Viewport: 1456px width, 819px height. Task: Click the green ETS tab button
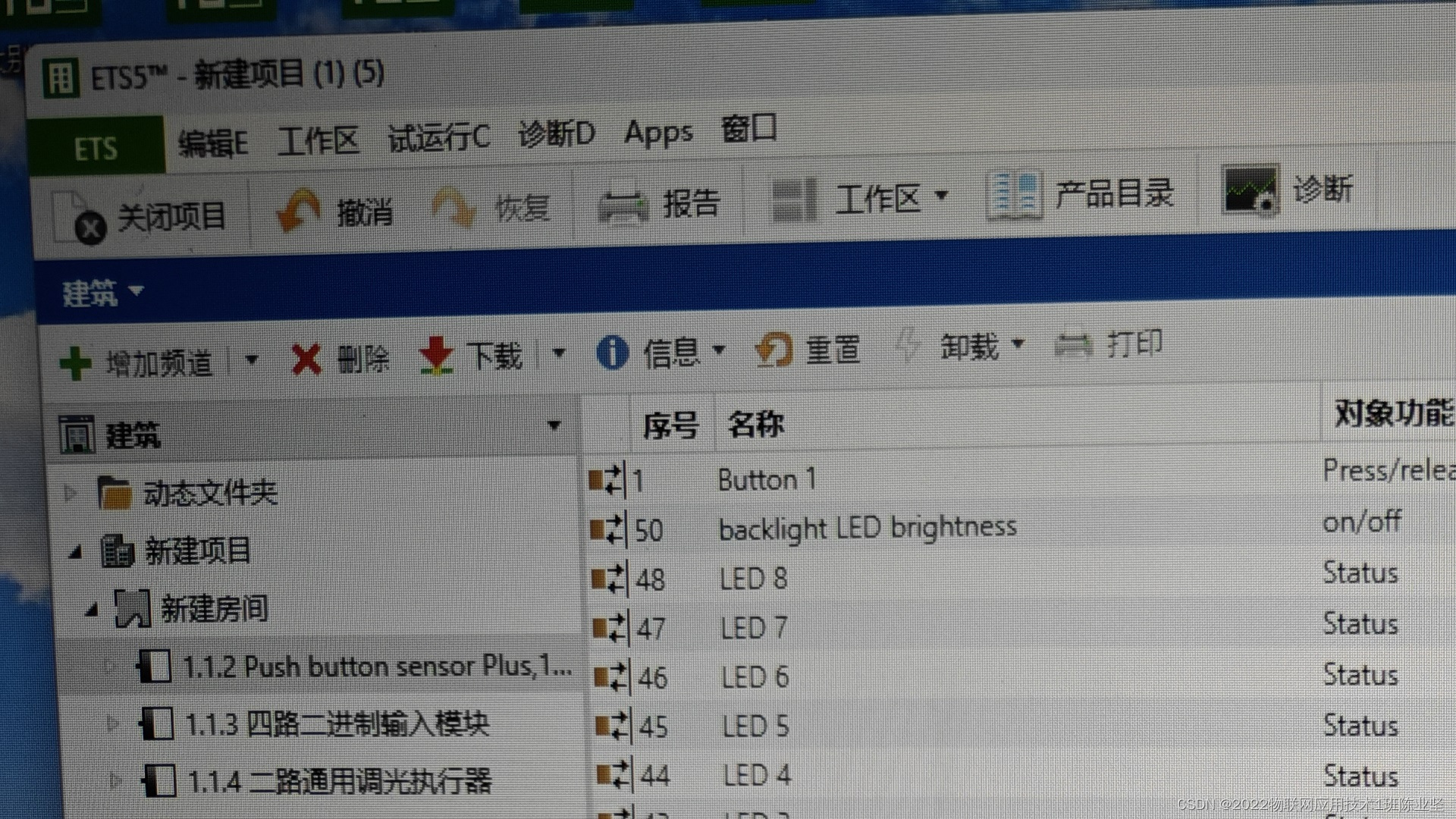(x=96, y=148)
